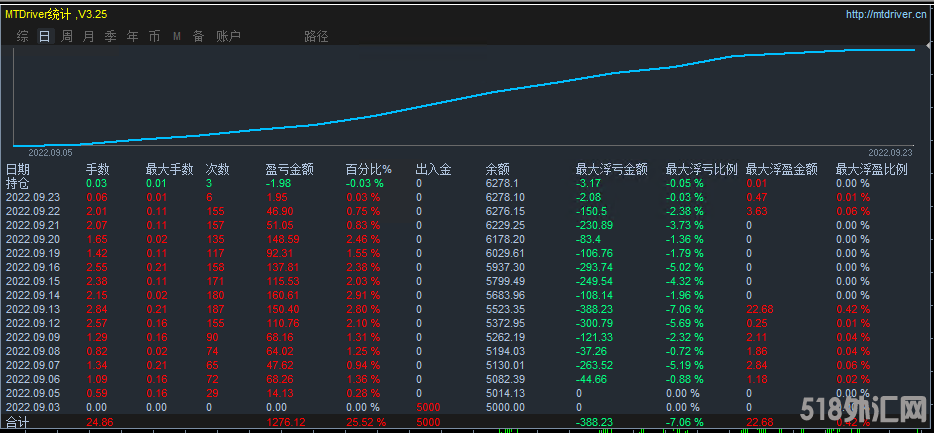The width and height of the screenshot is (934, 433).
Task: Open the 年 yearly statistics tab
Action: [133, 36]
